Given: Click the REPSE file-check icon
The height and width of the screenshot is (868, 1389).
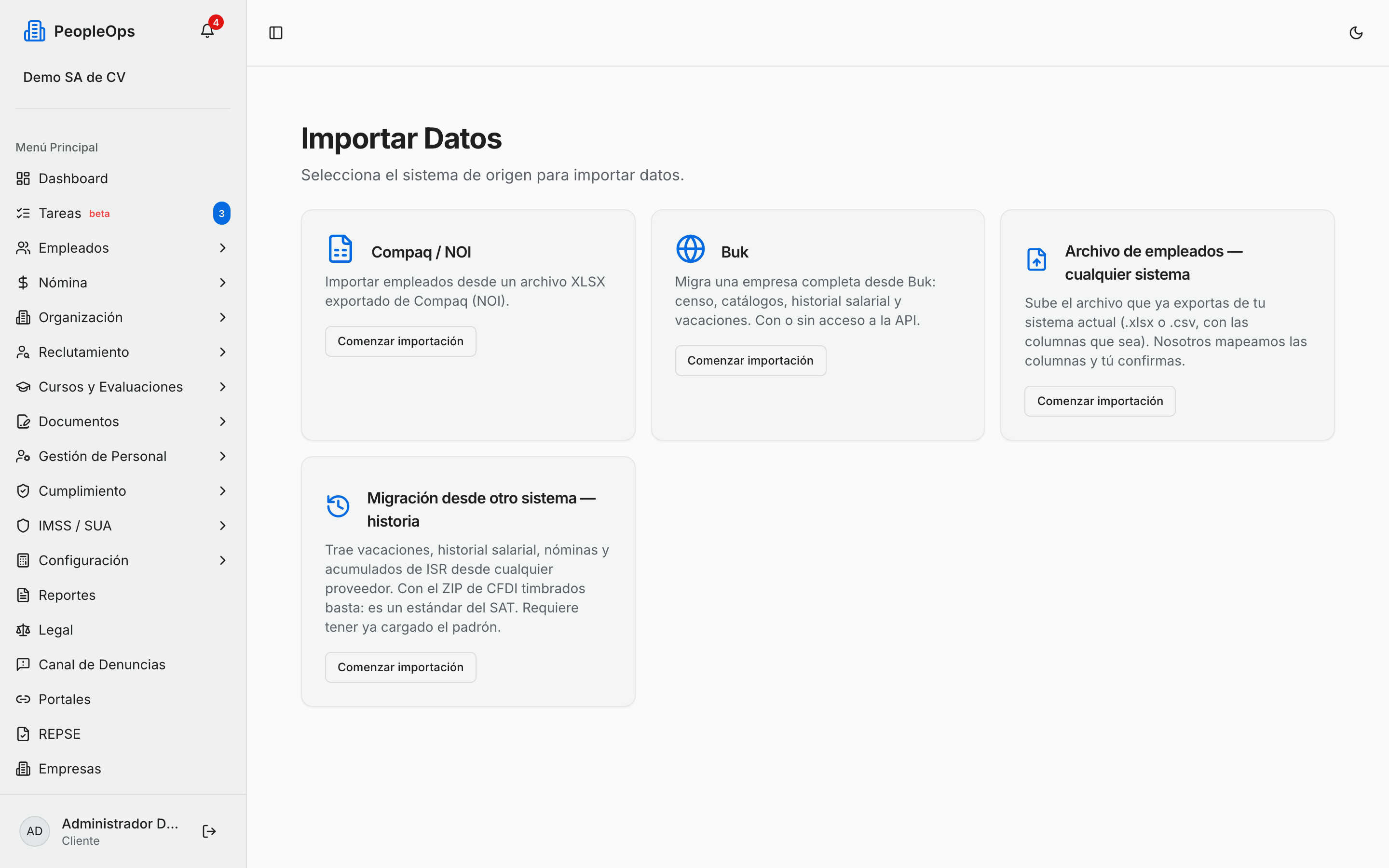Looking at the screenshot, I should (23, 734).
